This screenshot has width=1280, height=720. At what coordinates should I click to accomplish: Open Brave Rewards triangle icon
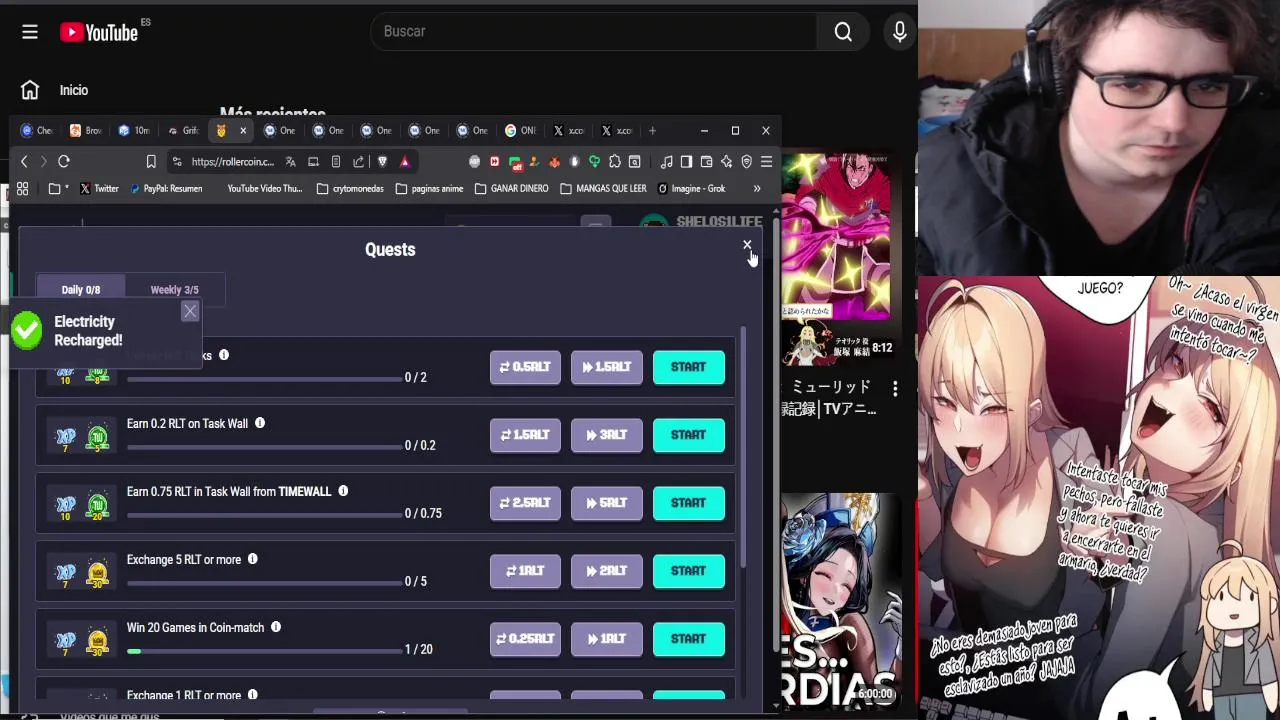tap(405, 161)
